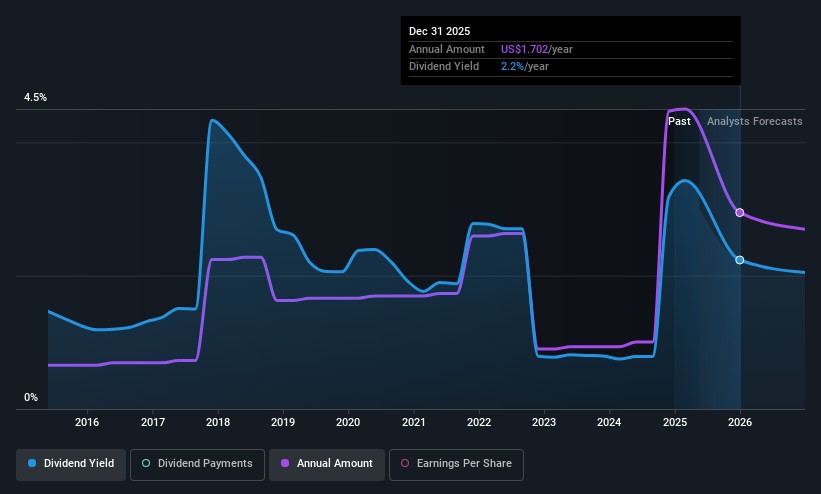Enable the Dividend Payments series
The image size is (821, 494).
[197, 464]
